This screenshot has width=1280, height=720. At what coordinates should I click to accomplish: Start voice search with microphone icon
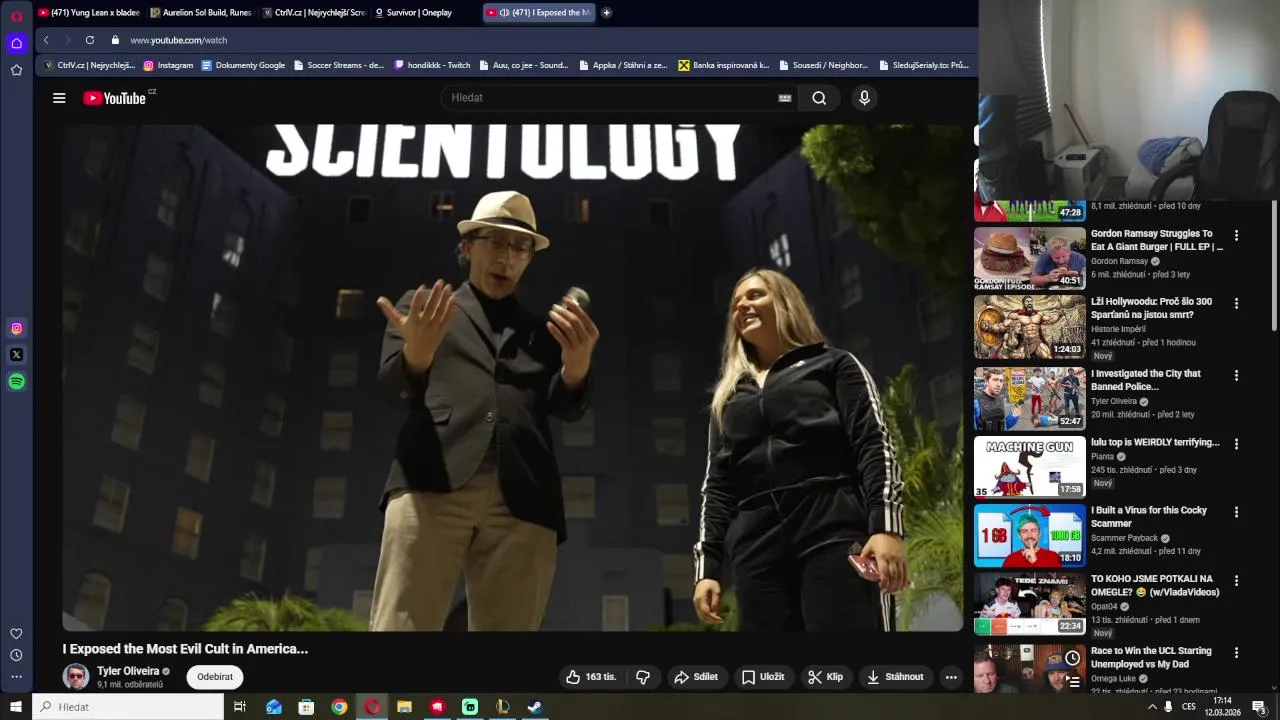pyautogui.click(x=864, y=98)
